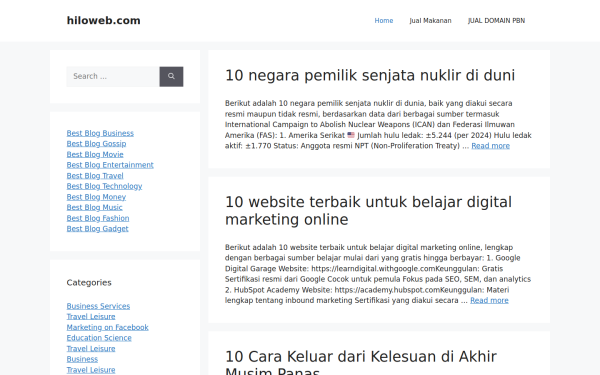Open the Business Services category

(x=98, y=306)
